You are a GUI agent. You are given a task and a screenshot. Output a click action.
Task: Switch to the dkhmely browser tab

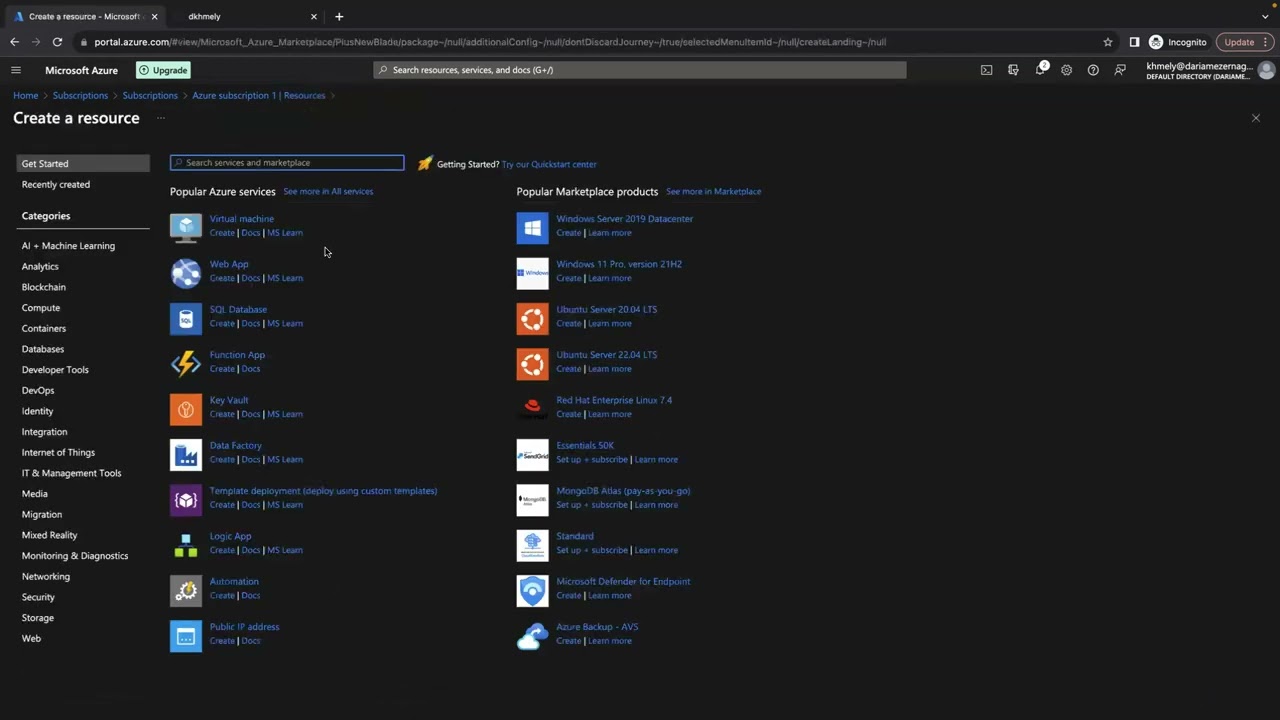coord(245,16)
